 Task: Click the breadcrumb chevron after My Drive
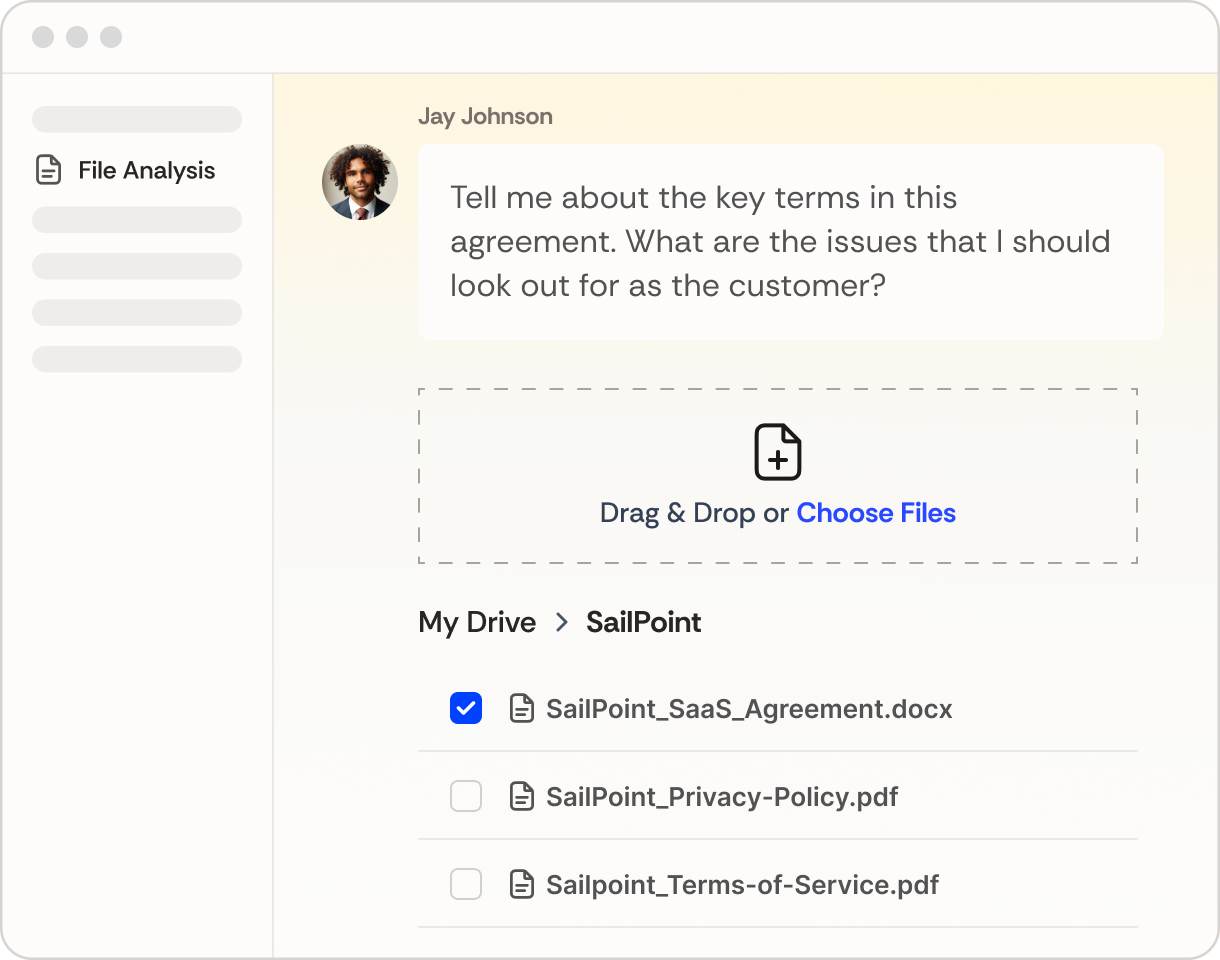click(x=562, y=622)
